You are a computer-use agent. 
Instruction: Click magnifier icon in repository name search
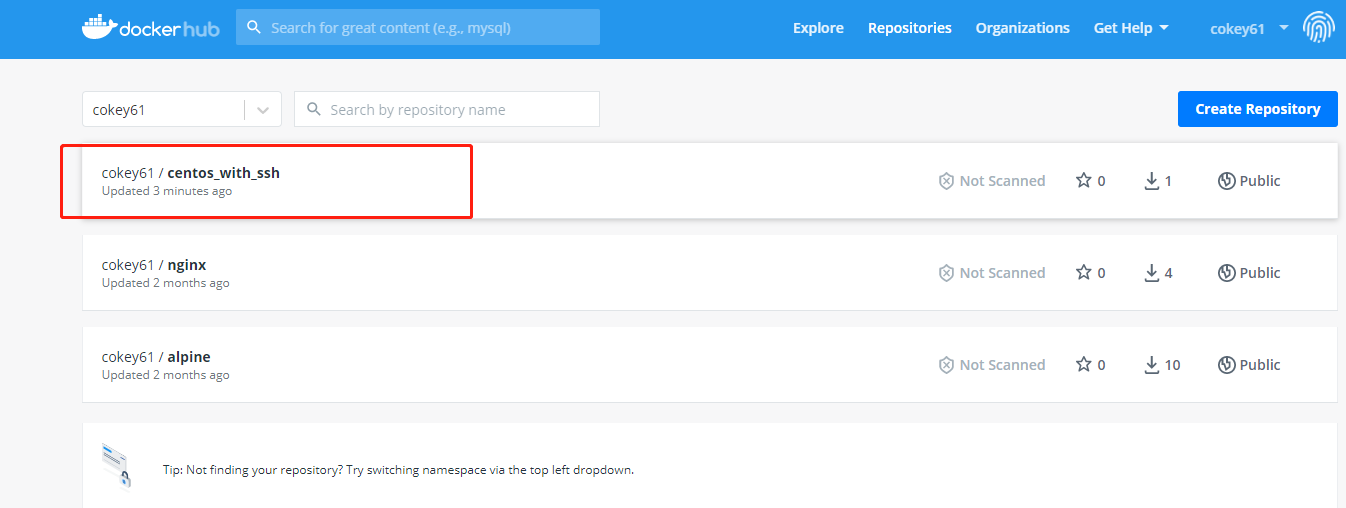coord(314,109)
